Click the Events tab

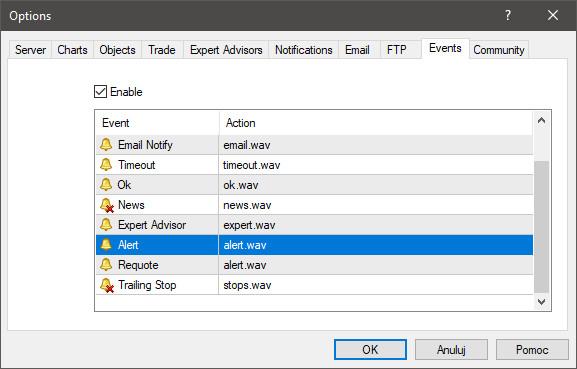point(445,48)
